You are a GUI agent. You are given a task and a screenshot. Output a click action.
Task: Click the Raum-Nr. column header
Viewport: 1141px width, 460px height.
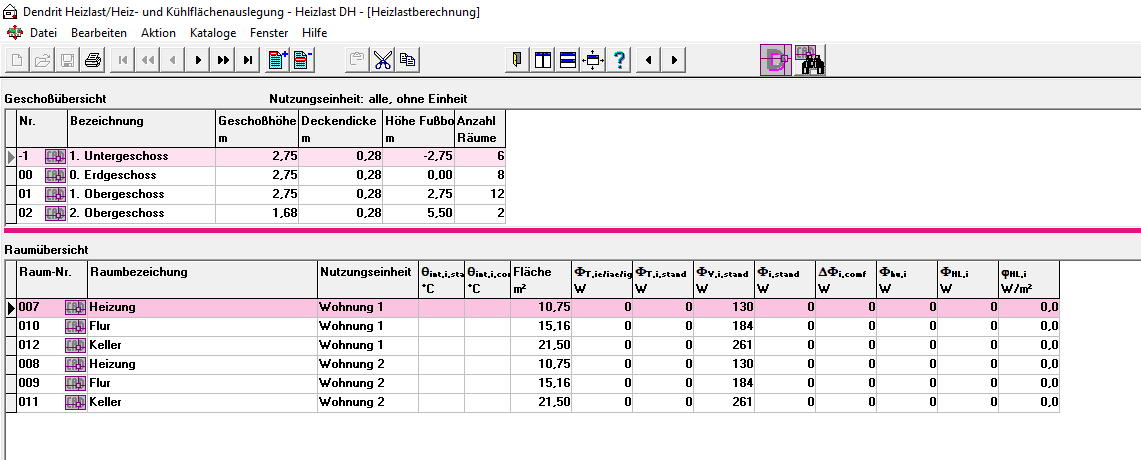(x=52, y=279)
